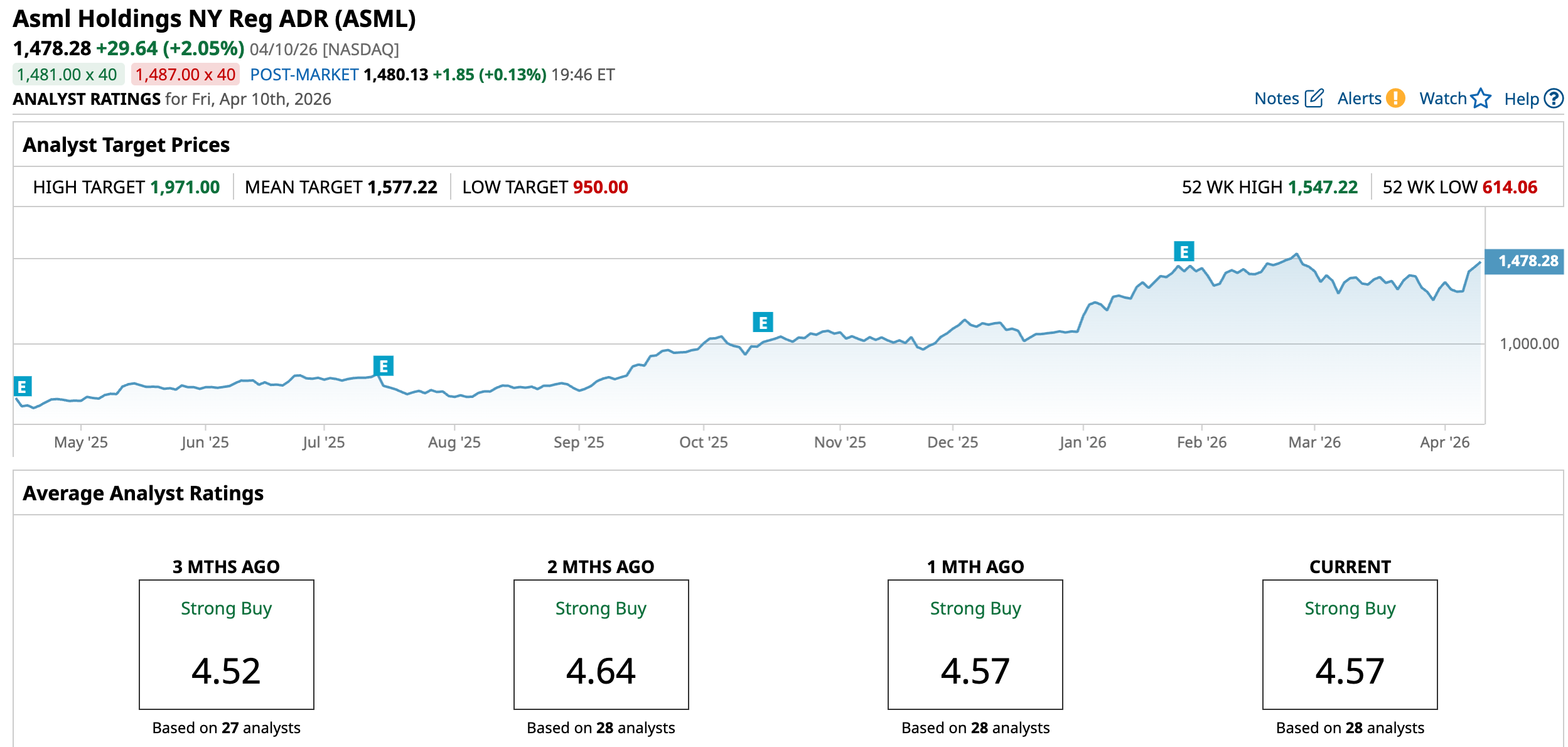
Task: Click the Help question mark icon
Action: tap(1554, 99)
